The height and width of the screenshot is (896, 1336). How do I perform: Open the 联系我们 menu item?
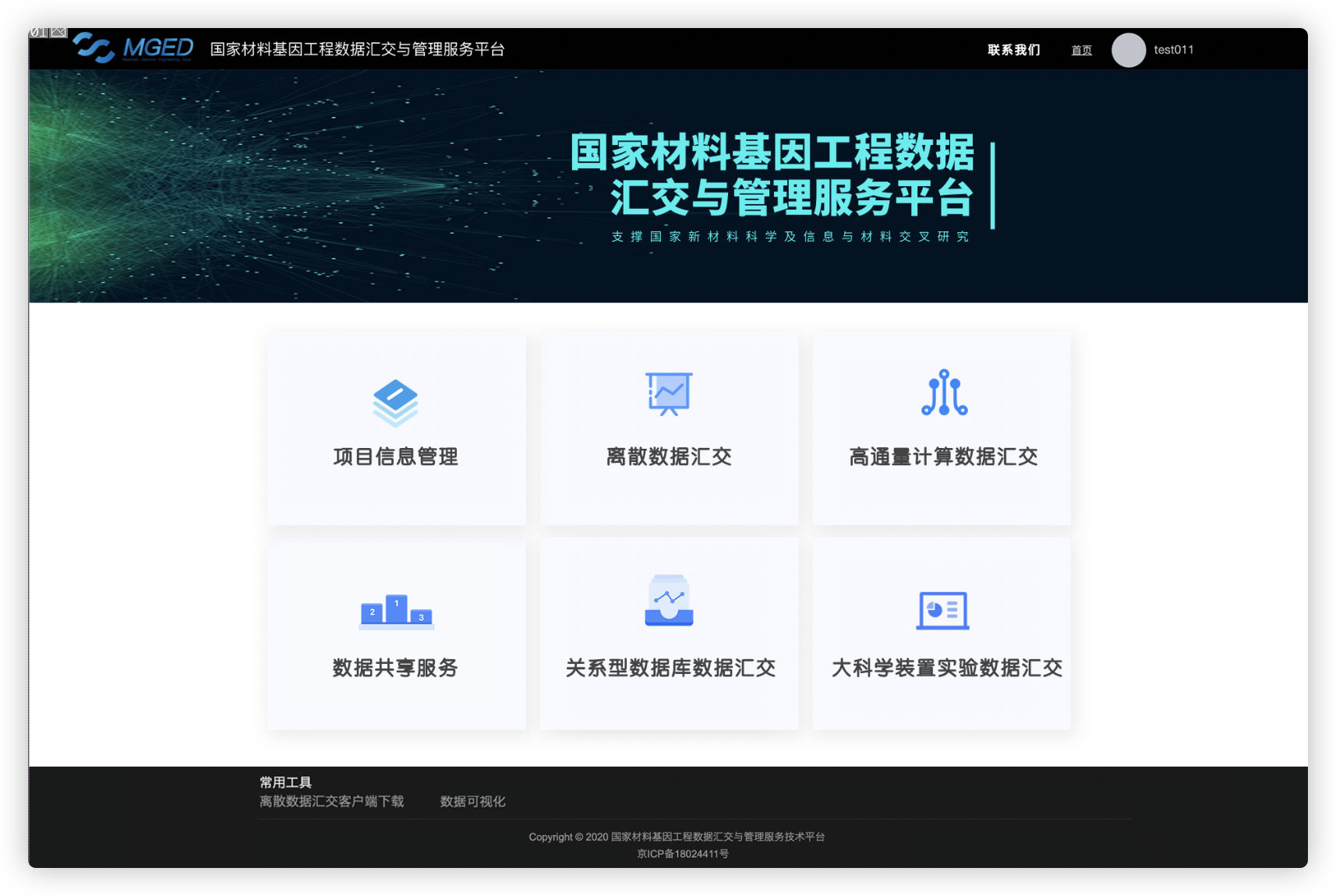coord(1013,50)
